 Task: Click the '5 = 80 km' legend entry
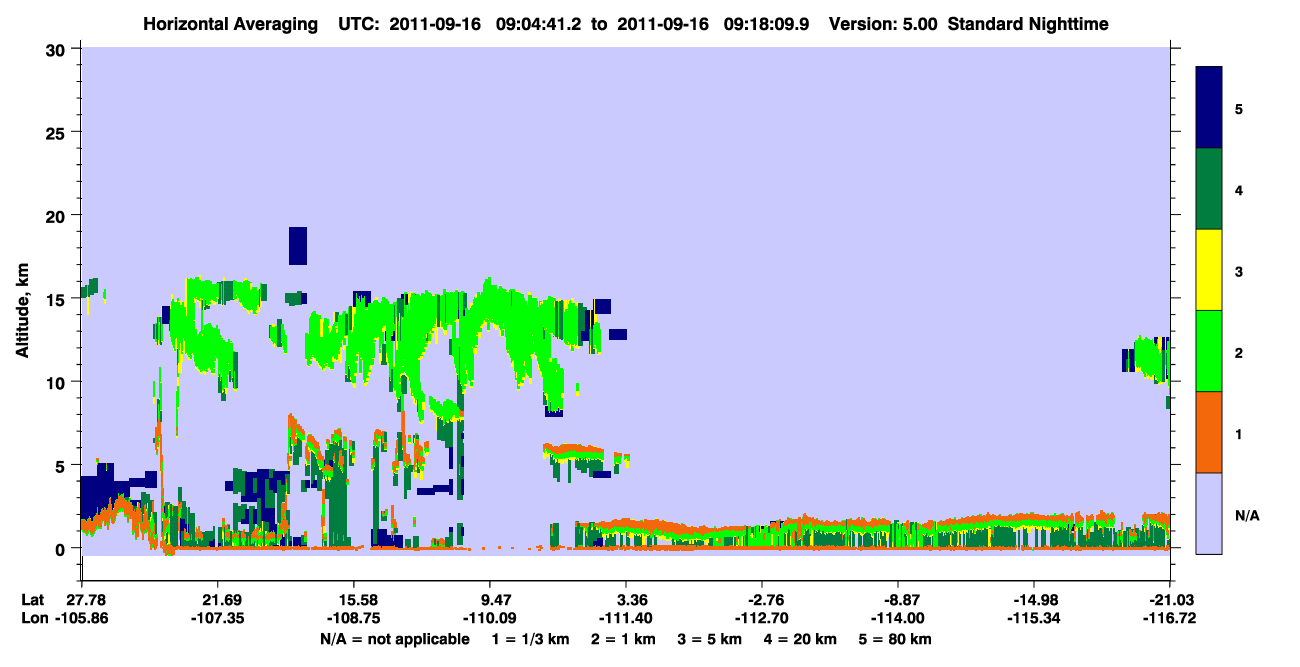coord(895,639)
